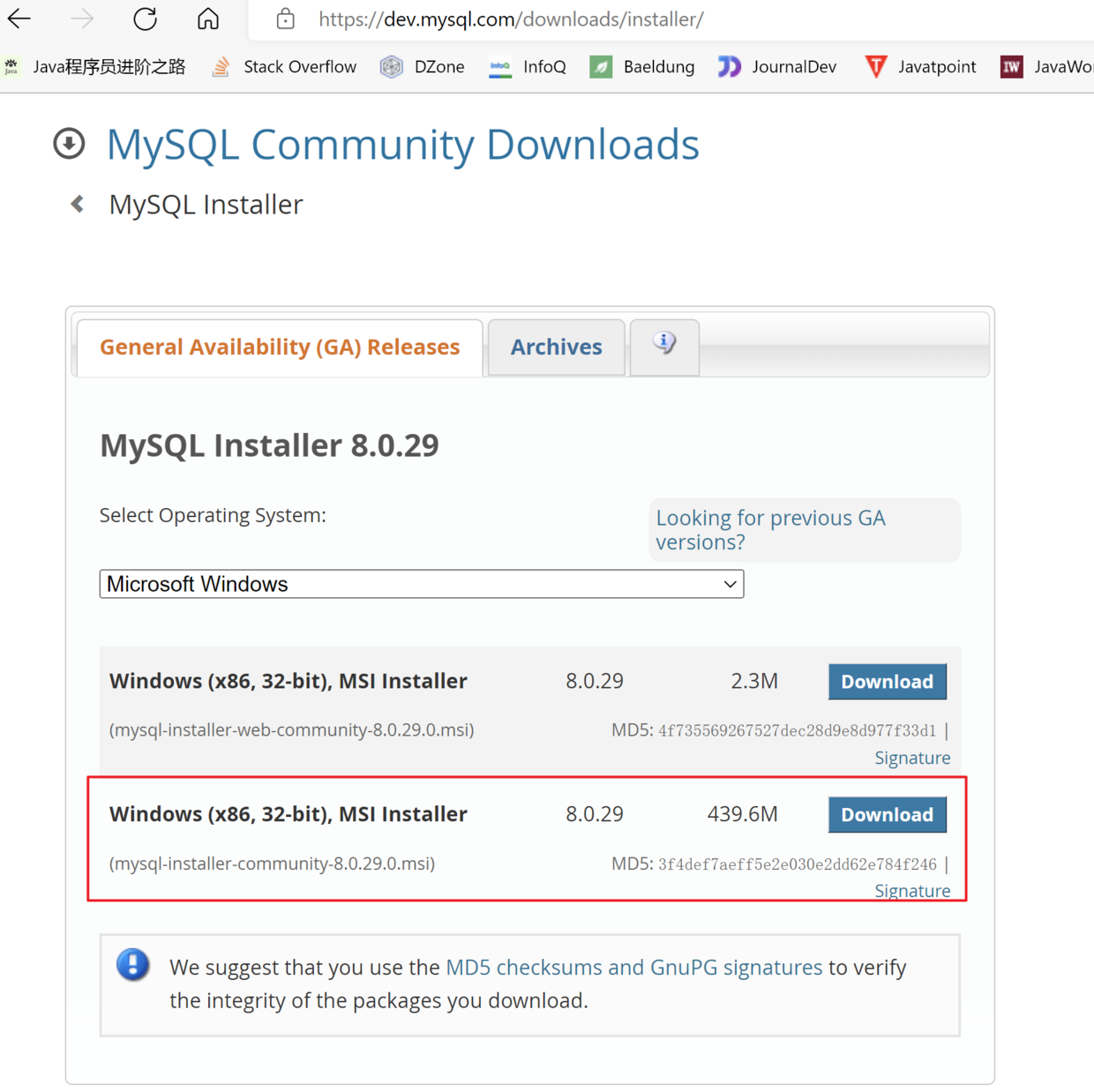Download the 2.3M web community installer
1094x1092 pixels.
[x=887, y=682]
